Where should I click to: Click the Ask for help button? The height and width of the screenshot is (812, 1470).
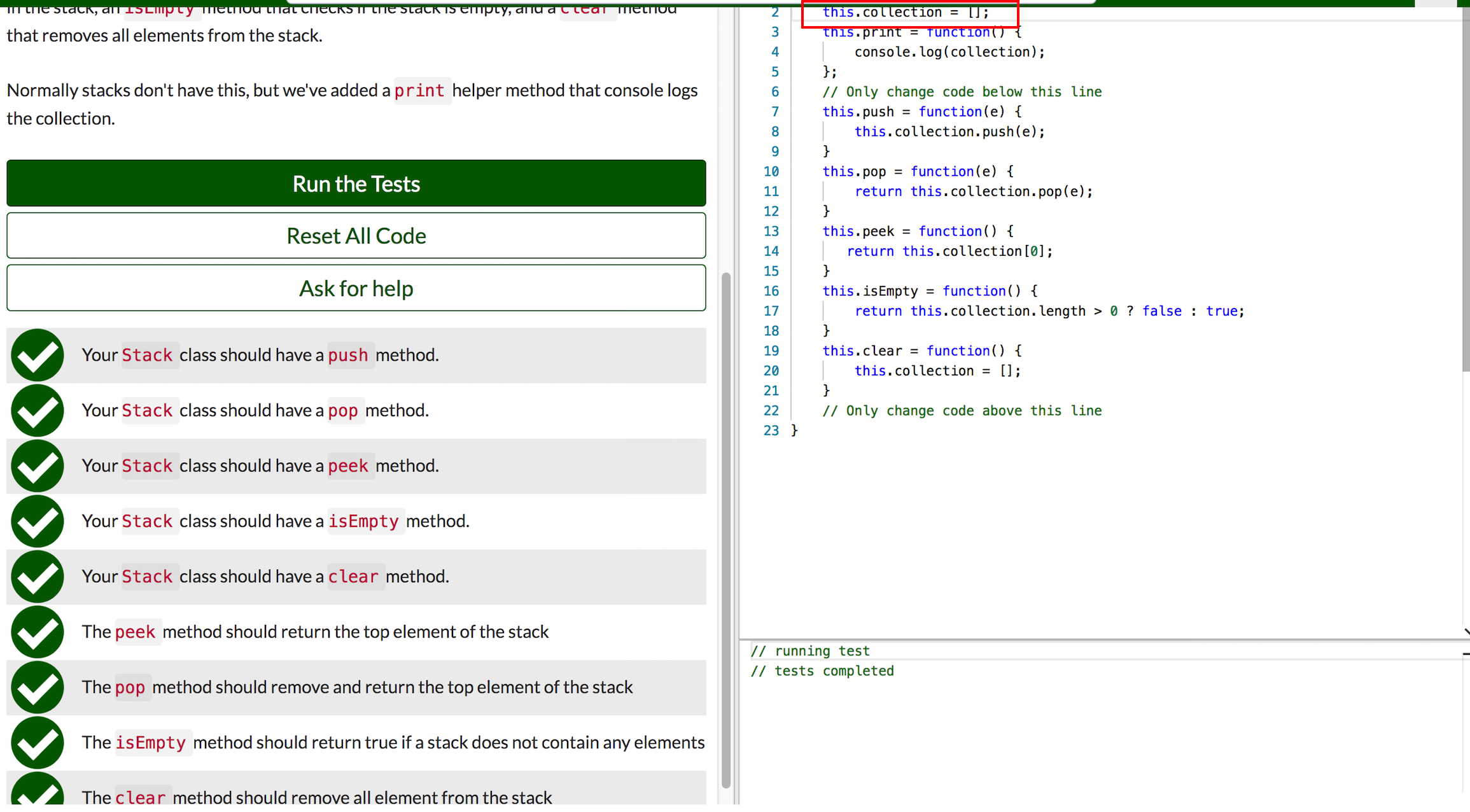tap(356, 288)
